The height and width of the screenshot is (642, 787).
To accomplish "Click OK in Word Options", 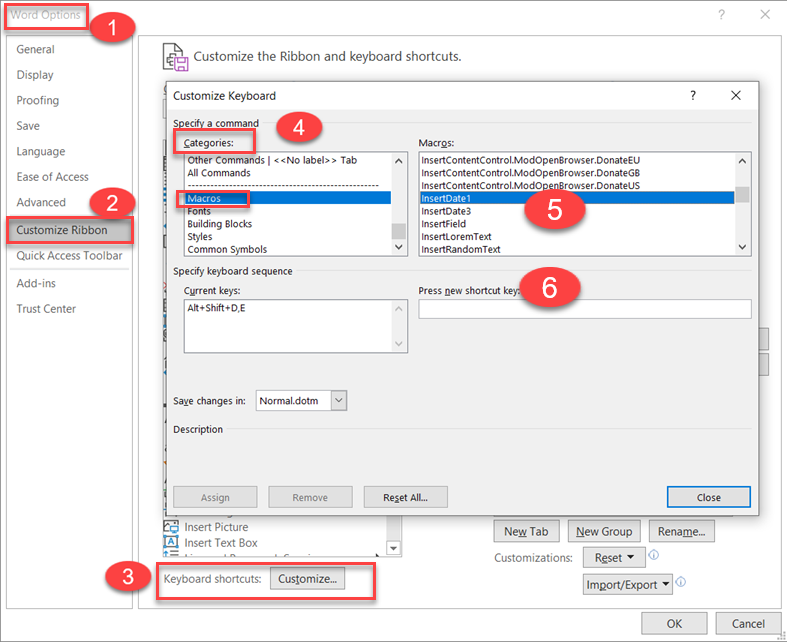I will point(674,623).
